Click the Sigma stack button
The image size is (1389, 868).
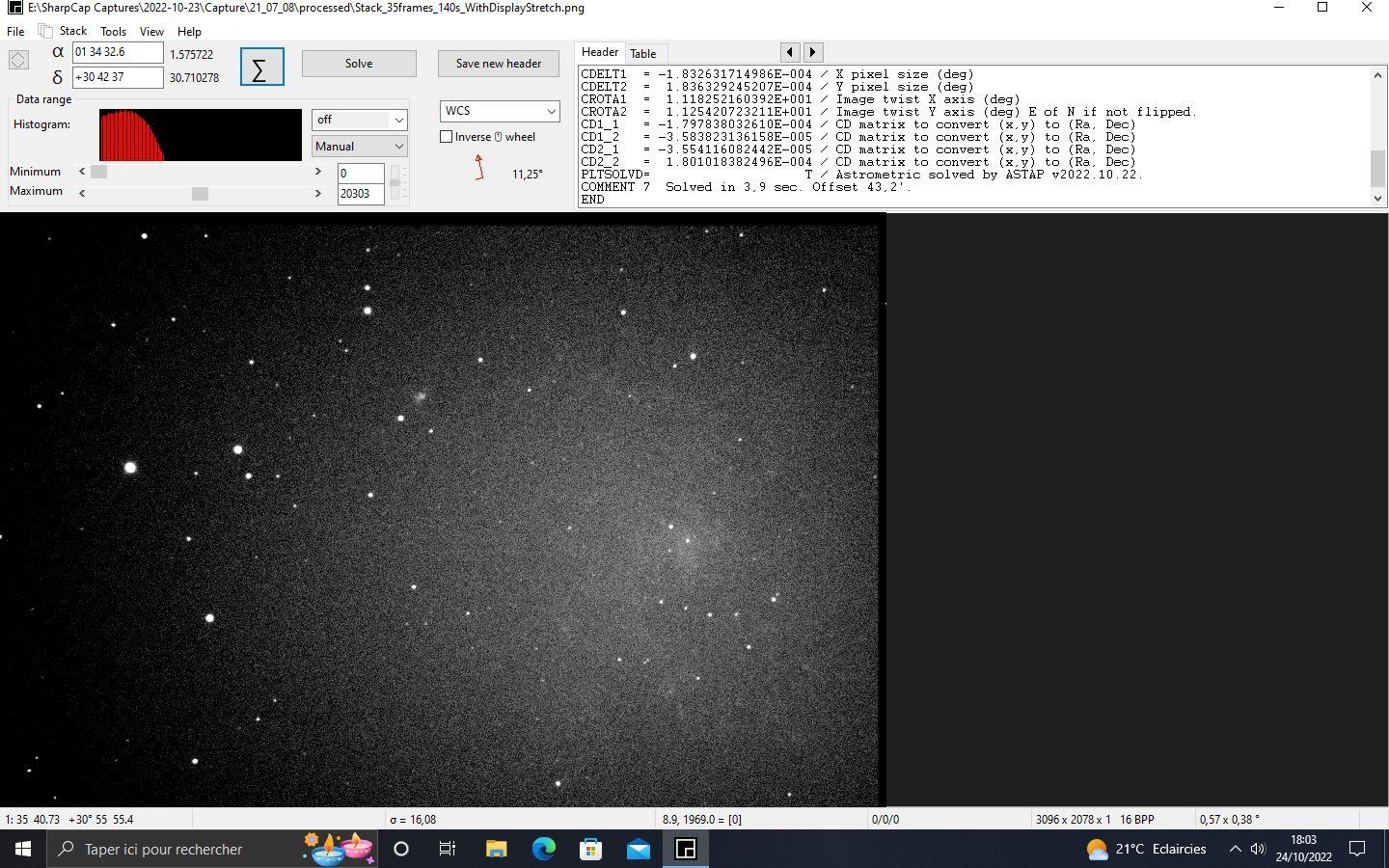click(x=261, y=67)
